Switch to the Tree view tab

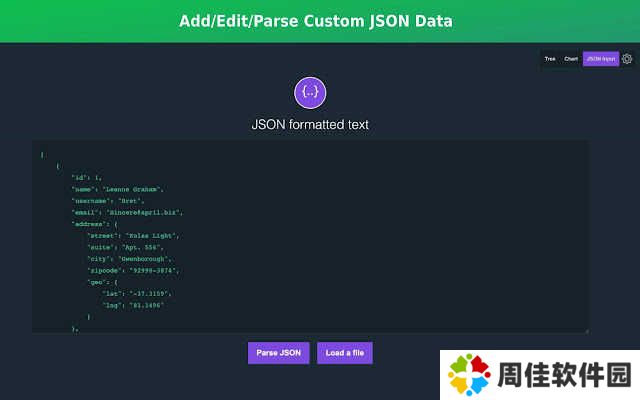549,59
